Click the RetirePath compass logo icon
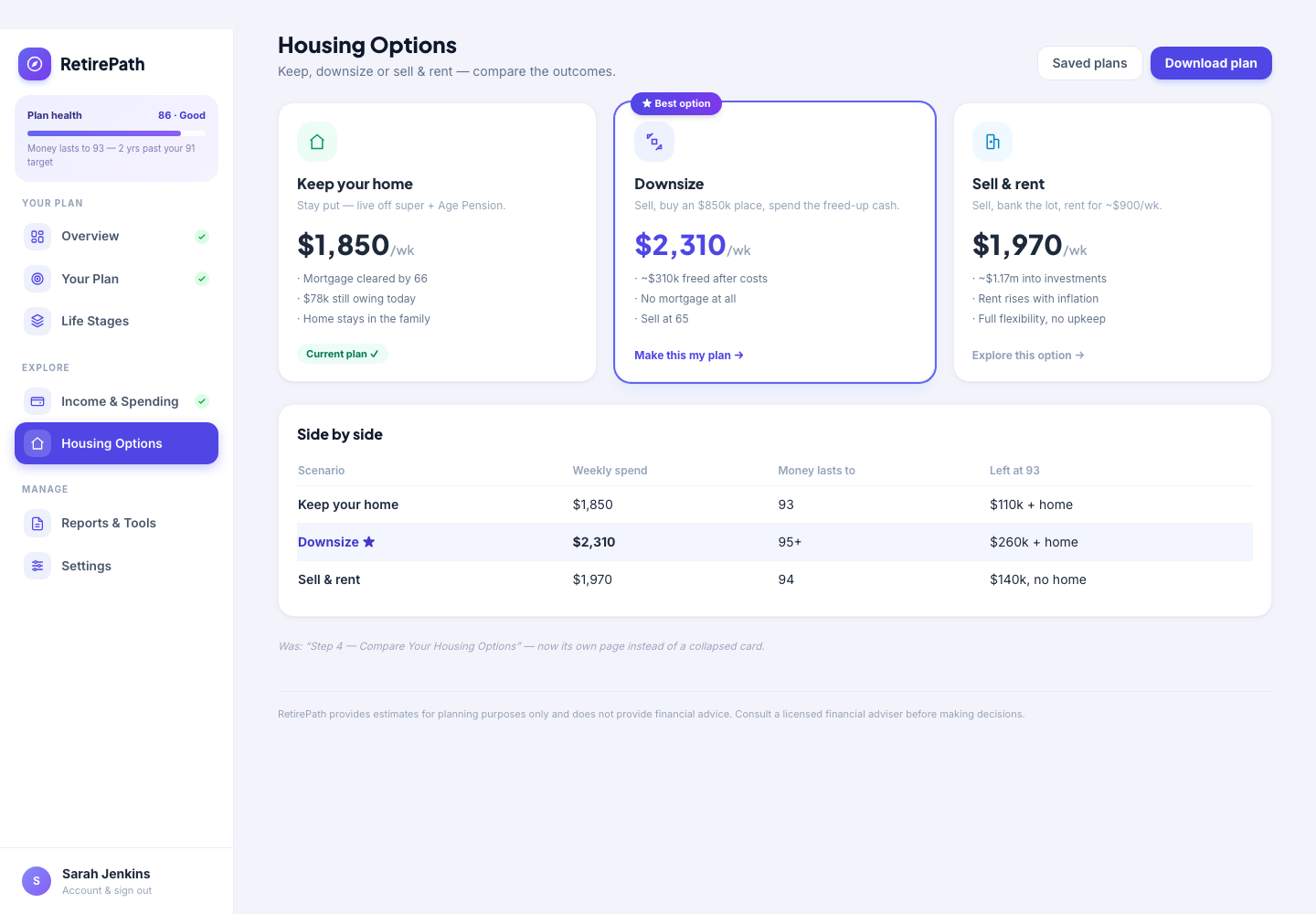The width and height of the screenshot is (1316, 914). pos(35,64)
